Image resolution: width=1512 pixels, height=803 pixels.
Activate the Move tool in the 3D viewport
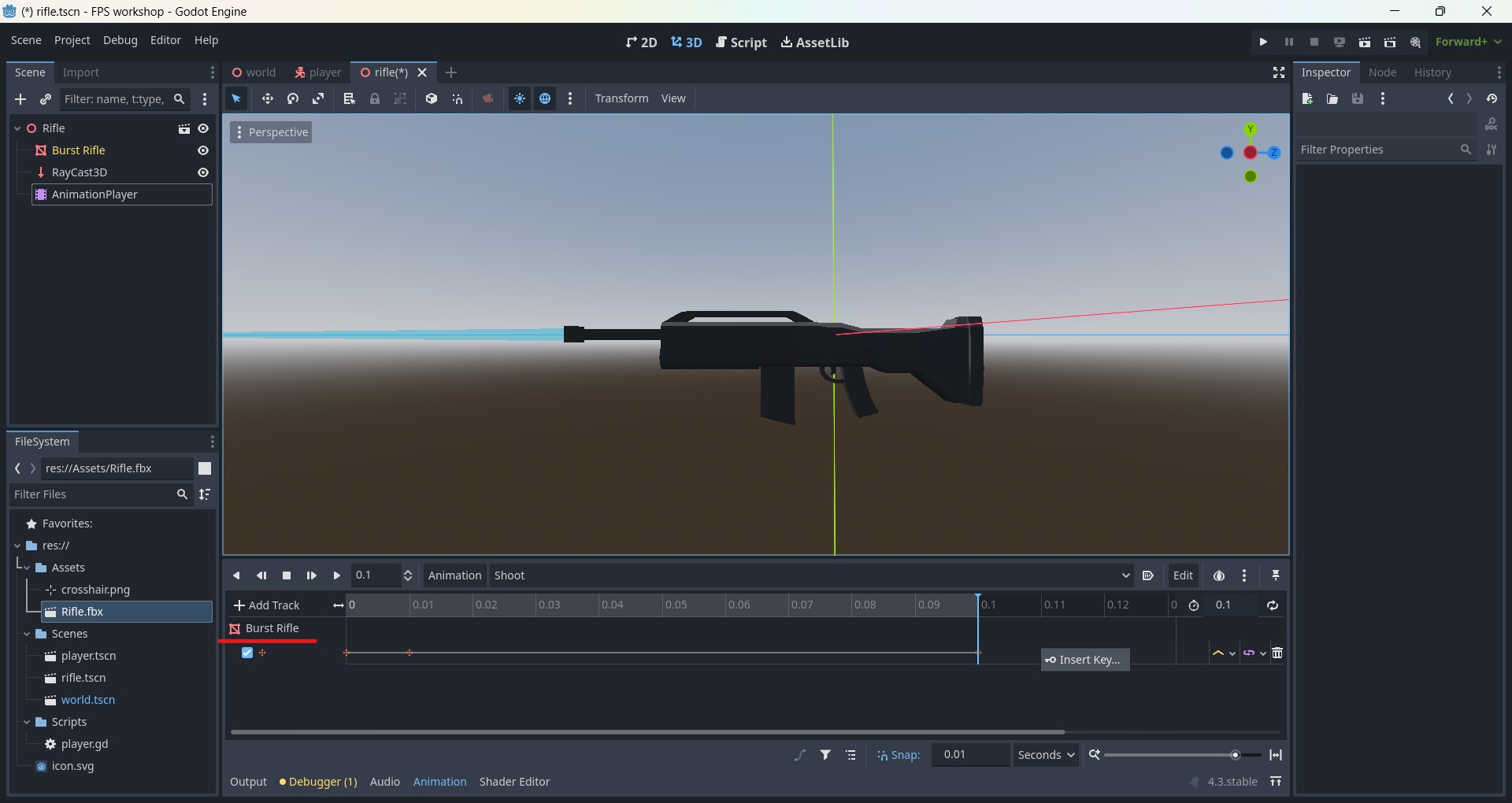pyautogui.click(x=267, y=98)
